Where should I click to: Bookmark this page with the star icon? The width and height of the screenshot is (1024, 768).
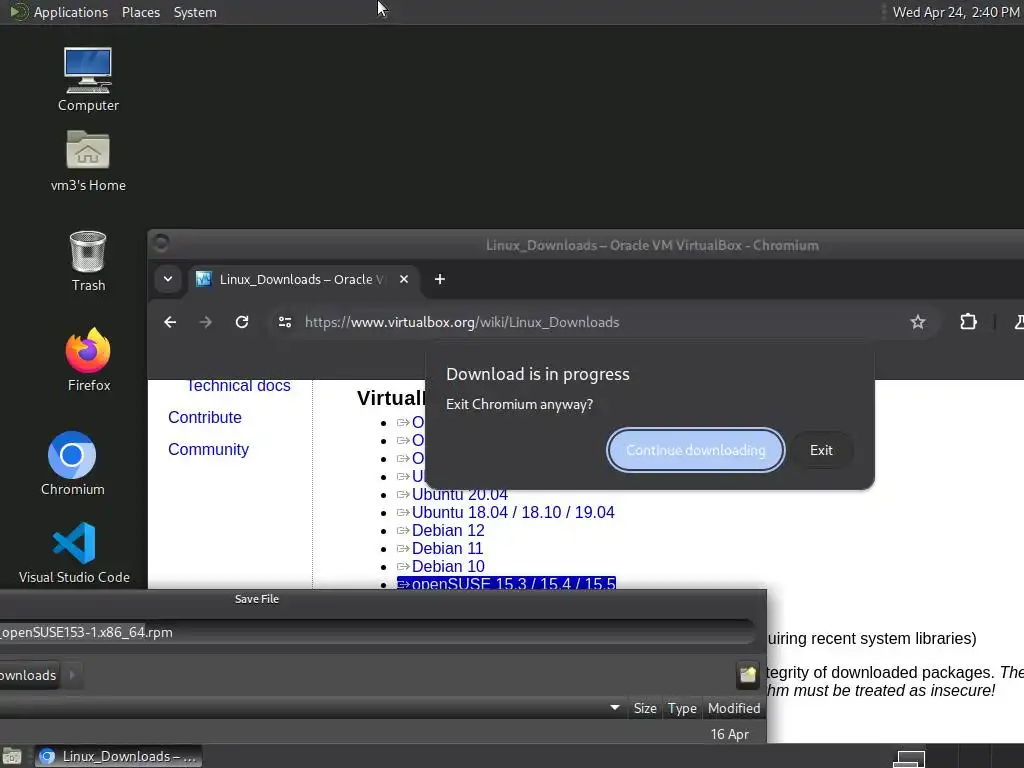[918, 322]
